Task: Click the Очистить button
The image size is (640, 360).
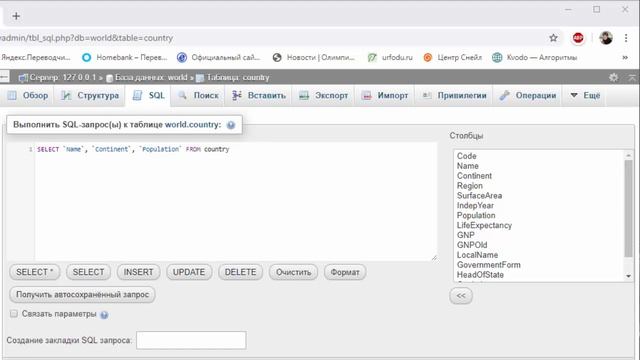Action: tap(293, 272)
